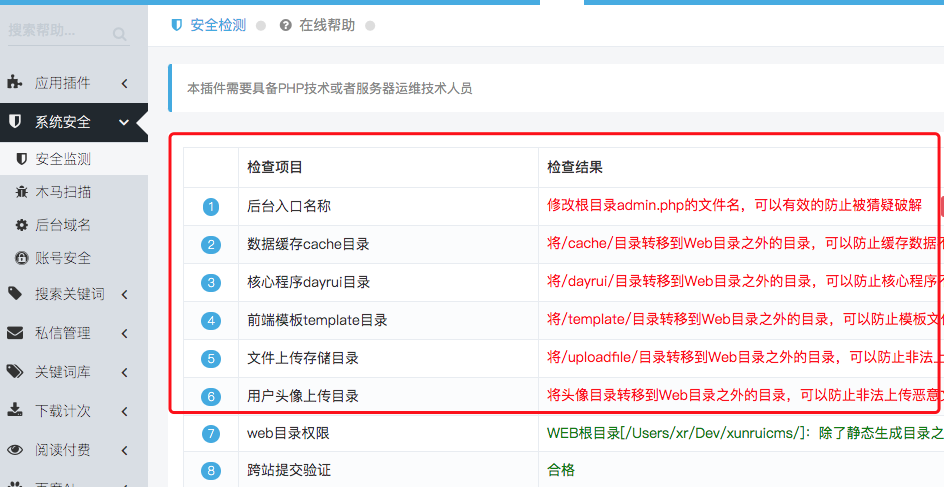Collapse the 系统安全 section arrow
The image size is (944, 487).
(x=124, y=122)
